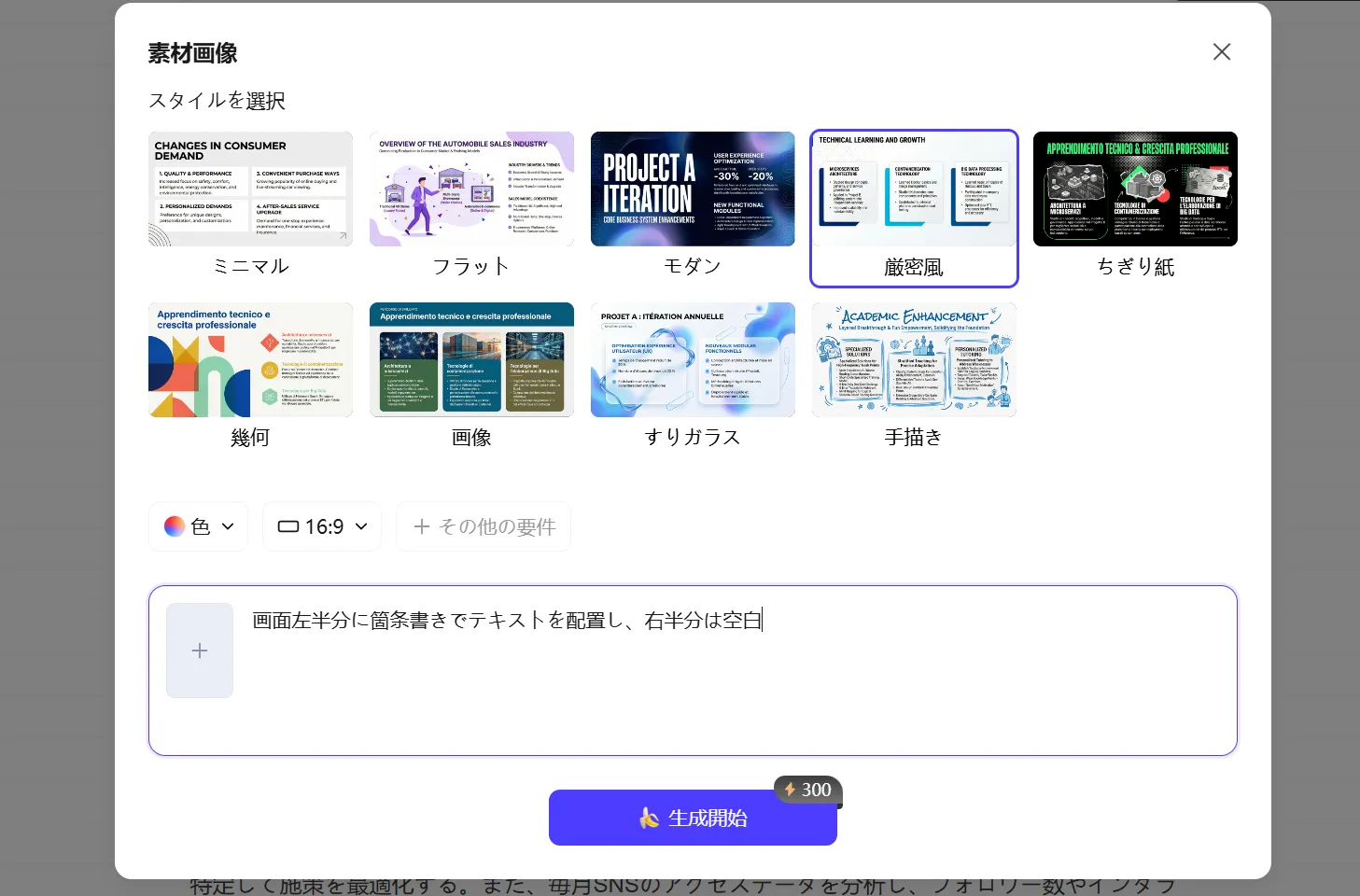Click the plus tile to add image
The height and width of the screenshot is (896, 1360).
(200, 651)
